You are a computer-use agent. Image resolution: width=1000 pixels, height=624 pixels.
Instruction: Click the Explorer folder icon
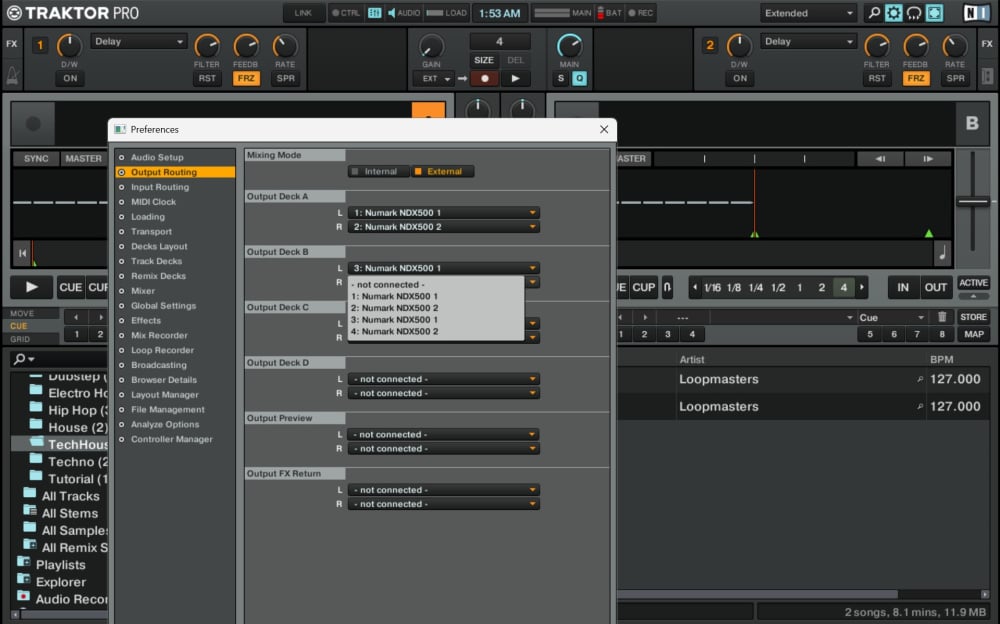click(x=24, y=579)
